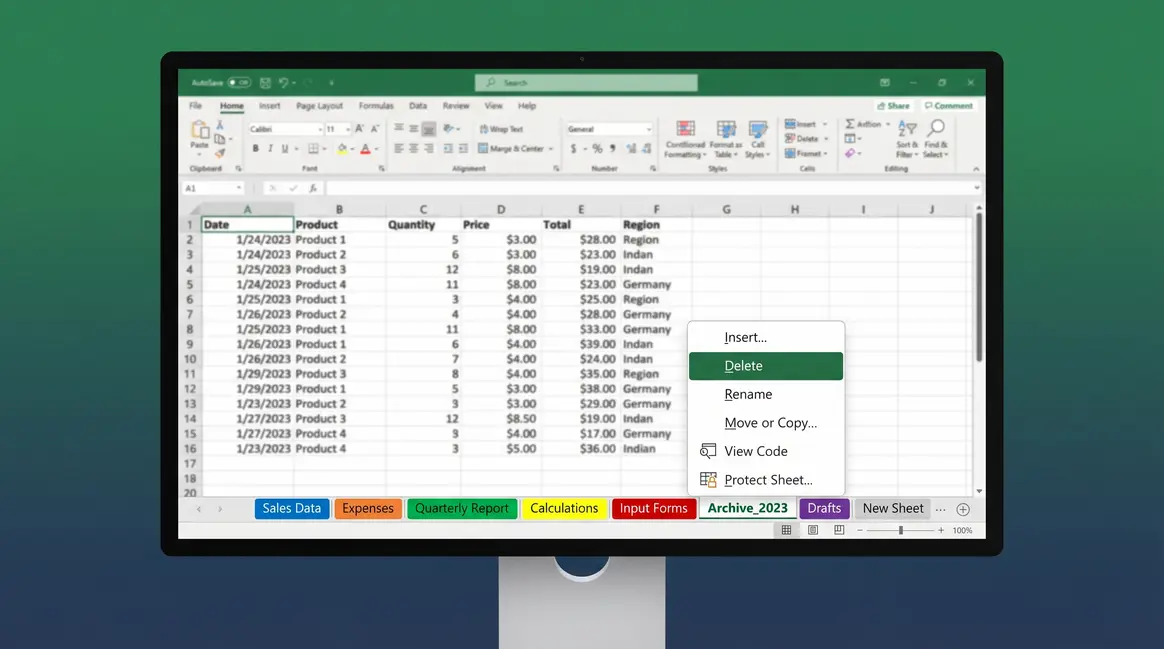Click the Cut scissors icon

(x=220, y=125)
